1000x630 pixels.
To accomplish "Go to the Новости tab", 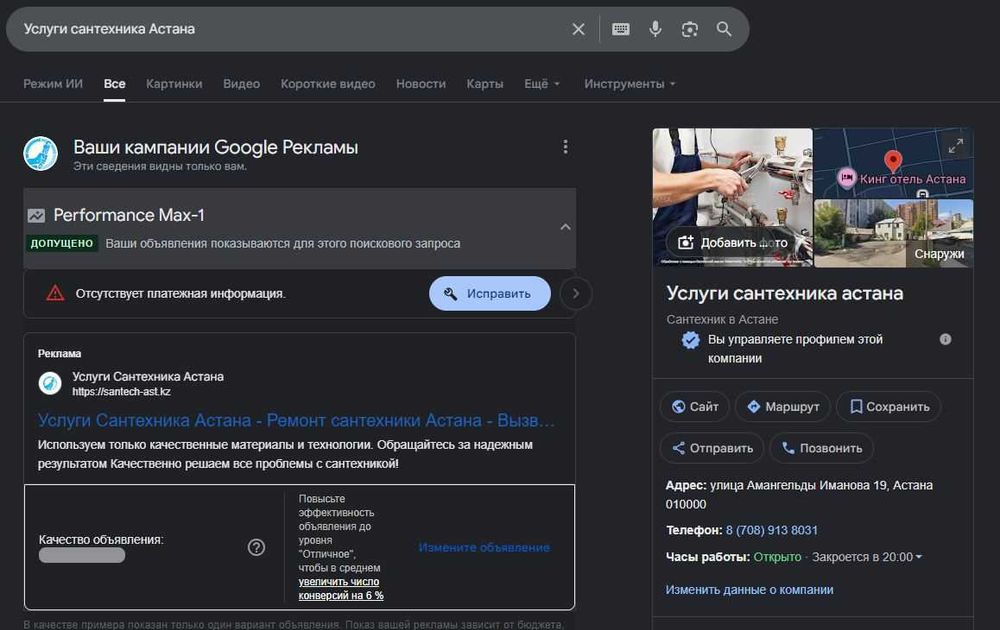I will click(x=421, y=84).
